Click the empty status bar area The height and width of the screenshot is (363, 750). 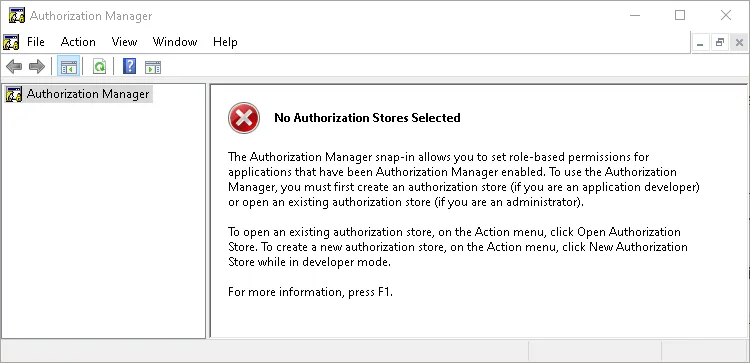click(x=265, y=351)
